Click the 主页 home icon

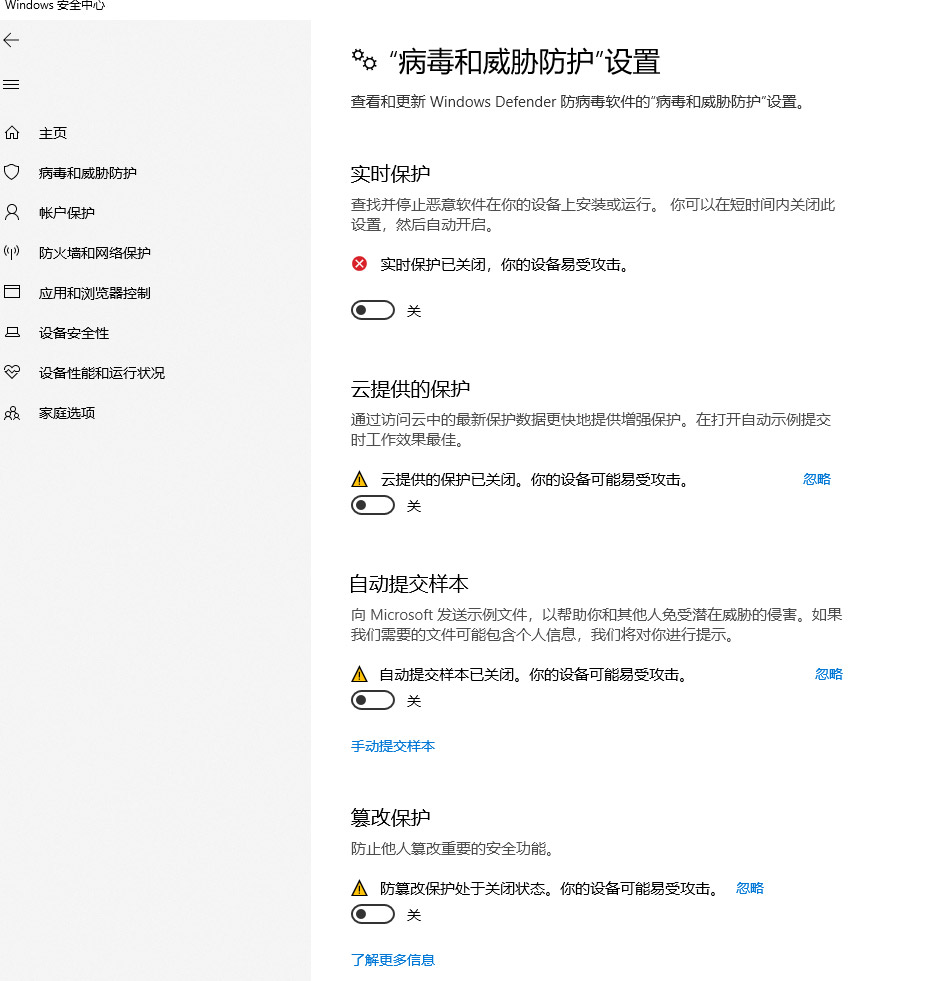pyautogui.click(x=12, y=133)
